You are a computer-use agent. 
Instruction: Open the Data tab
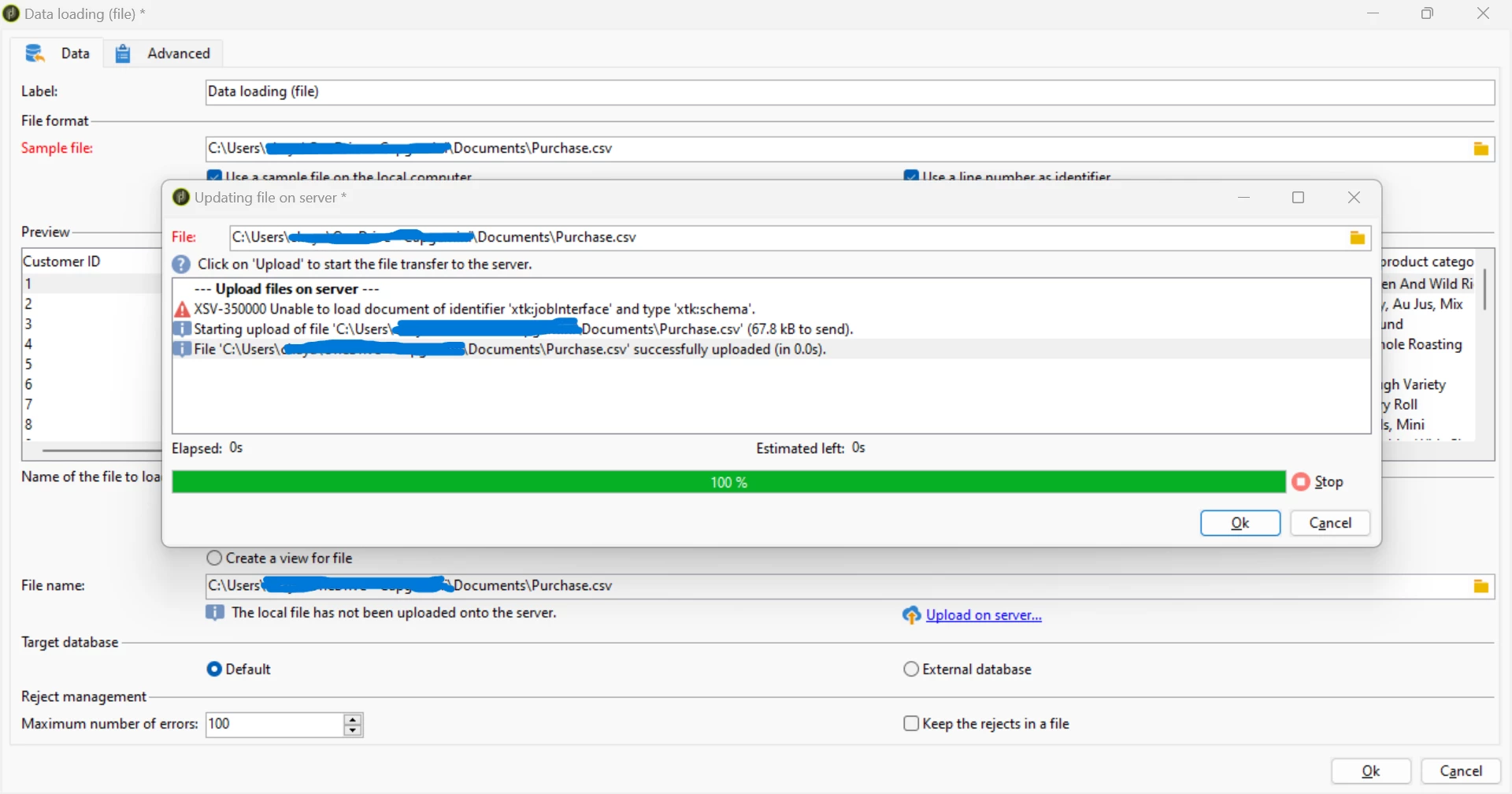pos(57,54)
